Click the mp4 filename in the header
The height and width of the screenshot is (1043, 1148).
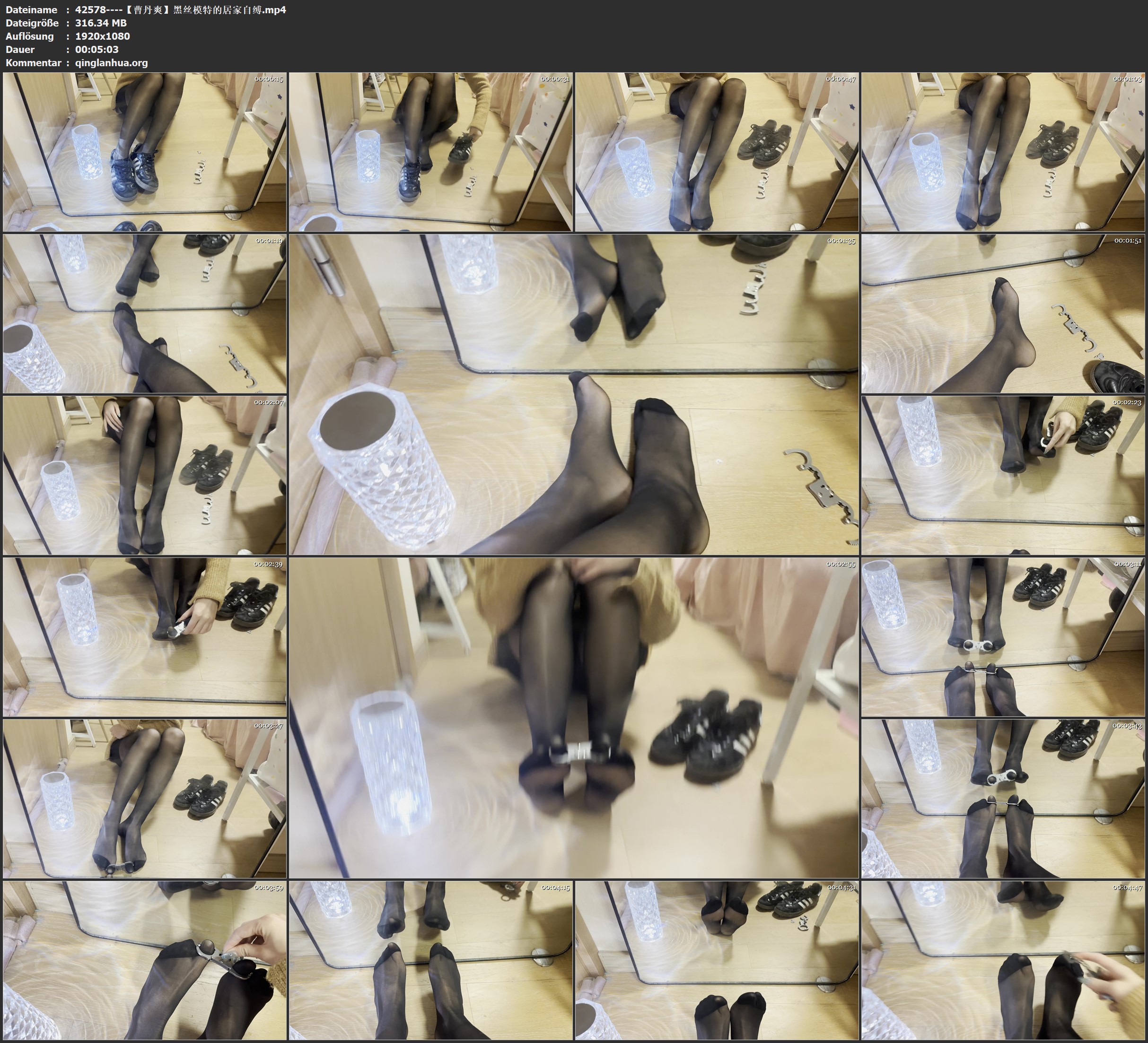tap(181, 9)
